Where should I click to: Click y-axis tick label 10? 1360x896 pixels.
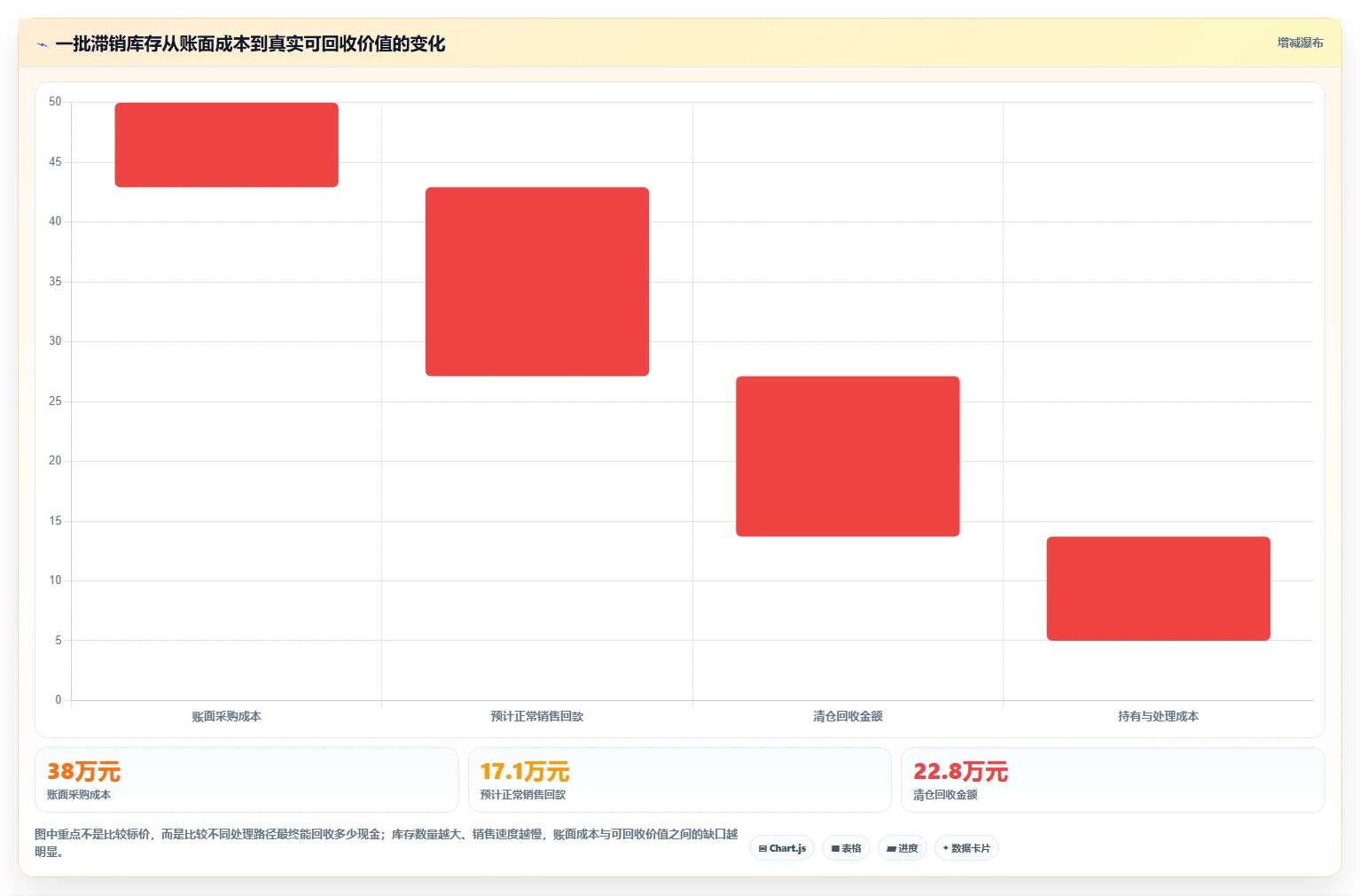55,580
